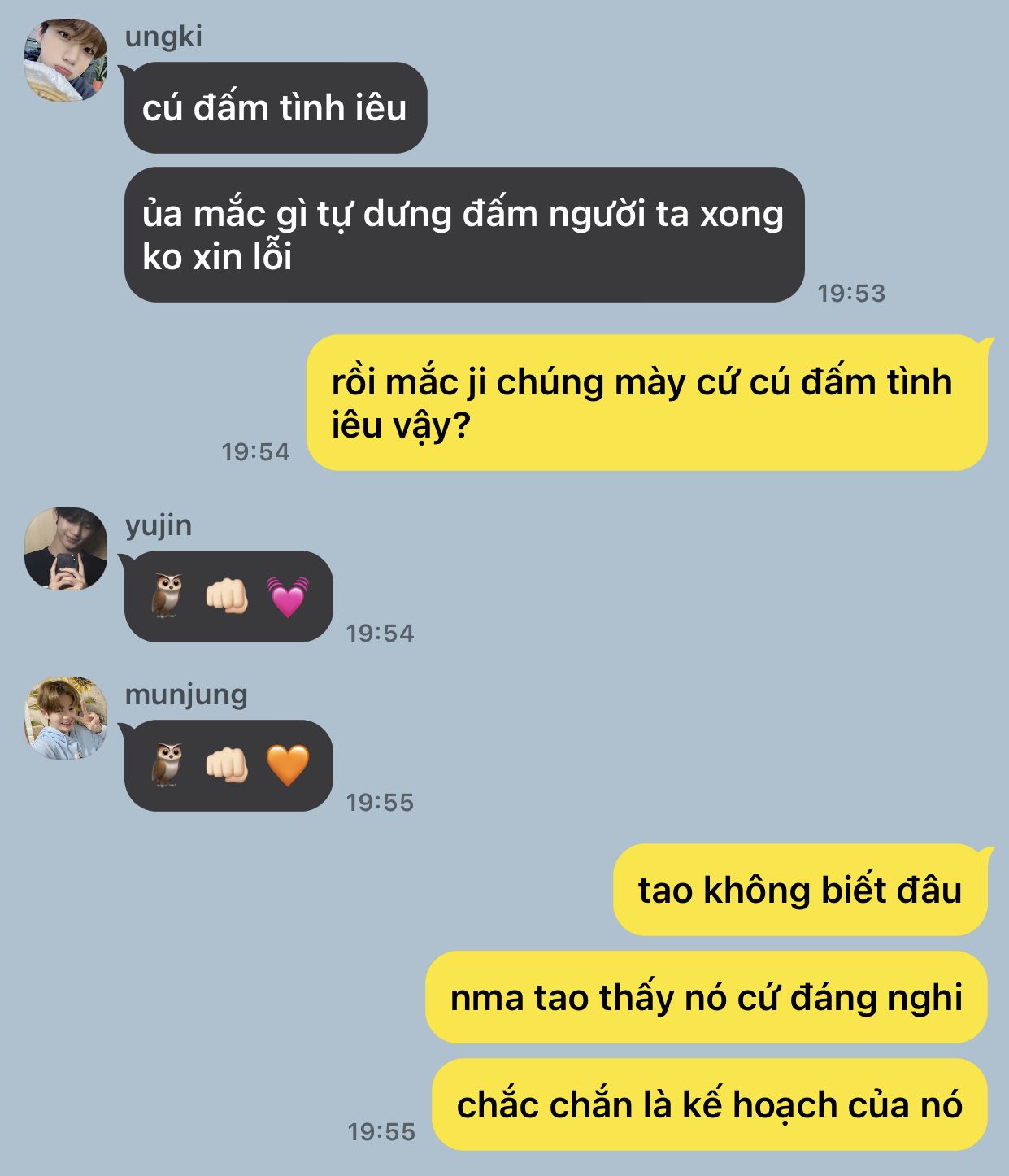Tap the bubble starting "ủa mắc gì tự dưng"
1009x1176 pixels.
(464, 235)
